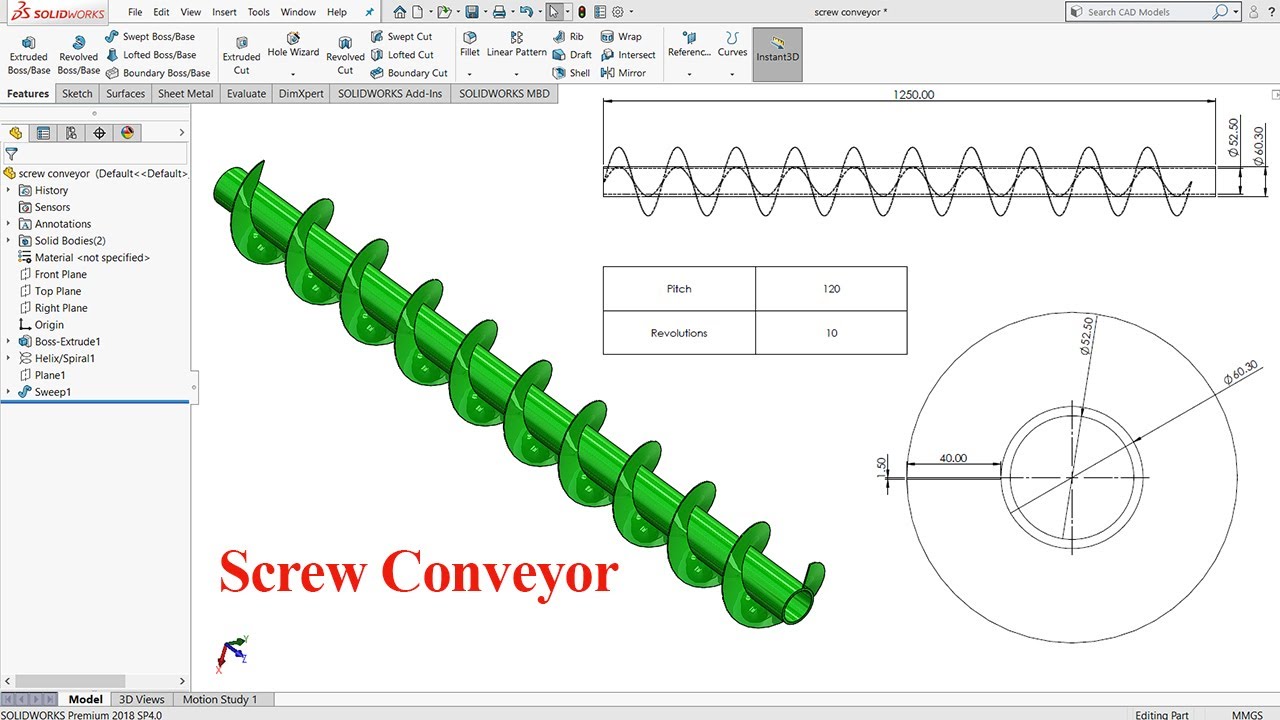1280x720 pixels.
Task: Switch to the Sketch tab
Action: pos(77,93)
